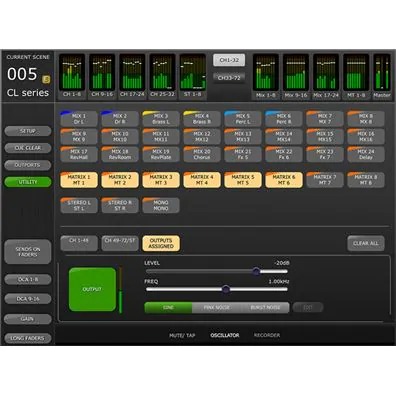Assign oscillator to STEREO L

79,205
